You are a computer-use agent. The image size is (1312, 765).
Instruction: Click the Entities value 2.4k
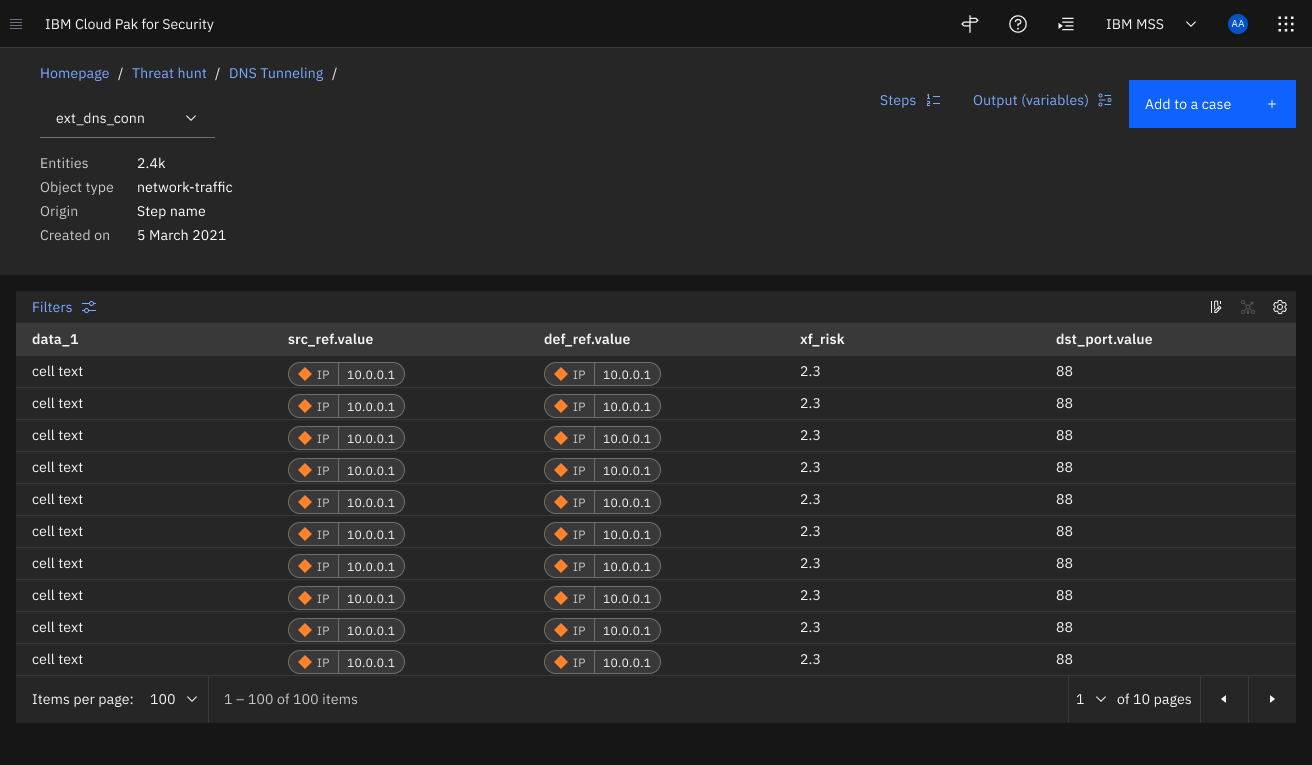pos(151,163)
